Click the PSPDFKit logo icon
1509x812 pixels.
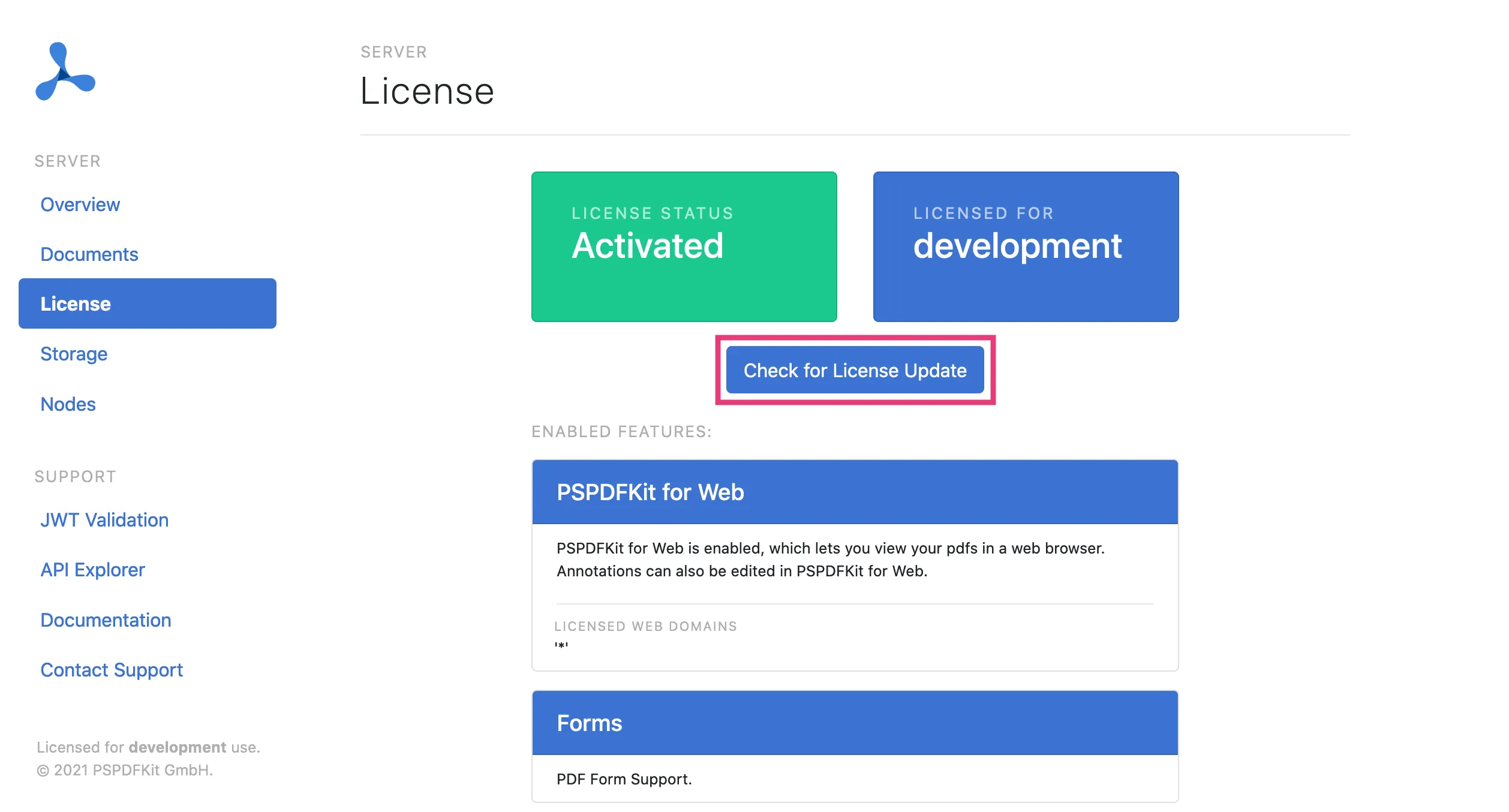click(65, 71)
